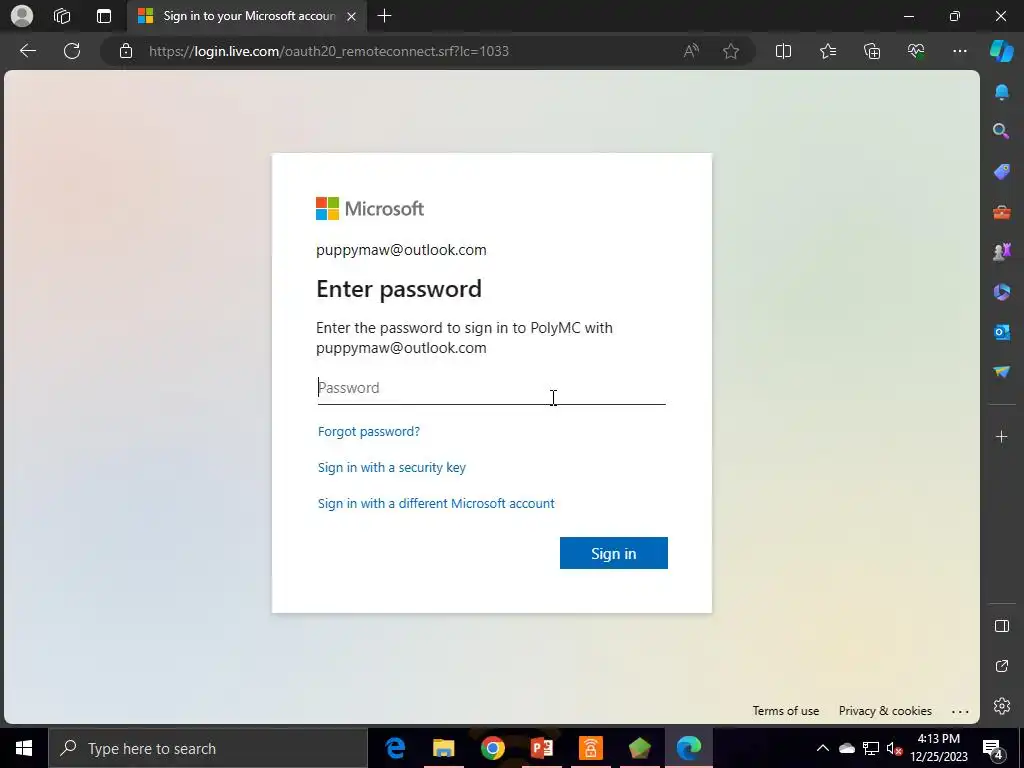Open the tab actions menu icon

click(104, 16)
